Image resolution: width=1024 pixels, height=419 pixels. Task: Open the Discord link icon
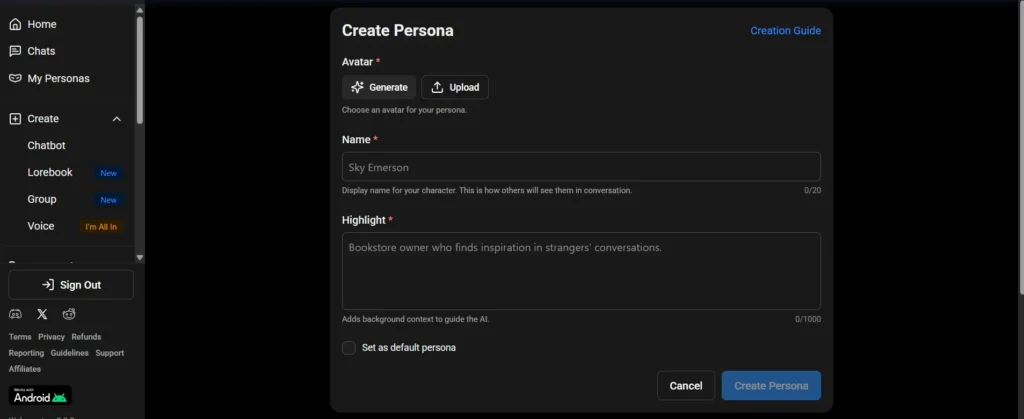coord(15,314)
